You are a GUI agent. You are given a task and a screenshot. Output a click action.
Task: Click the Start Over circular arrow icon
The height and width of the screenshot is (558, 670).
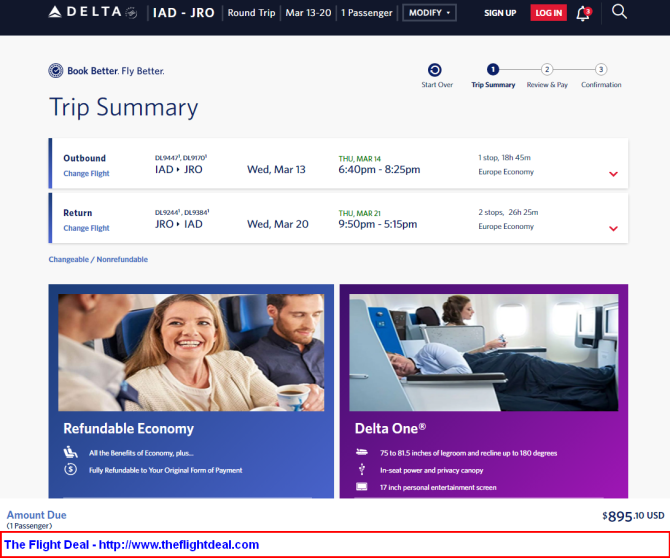point(435,70)
